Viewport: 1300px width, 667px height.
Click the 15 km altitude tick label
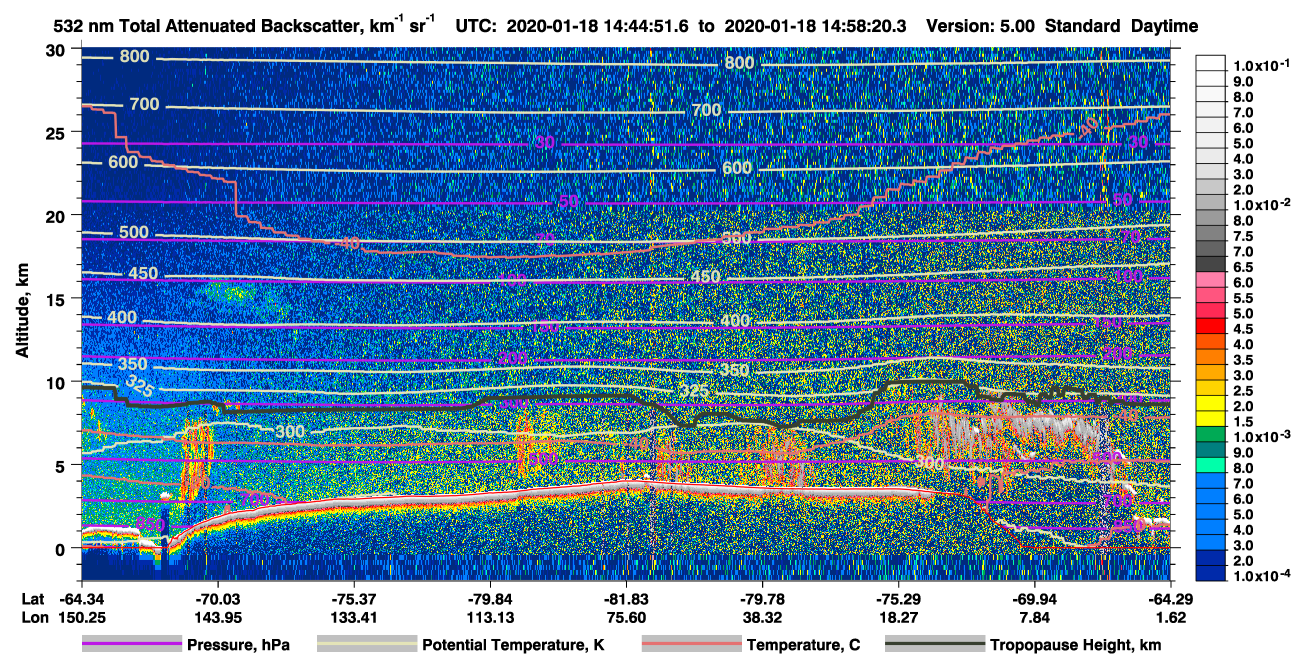point(57,299)
